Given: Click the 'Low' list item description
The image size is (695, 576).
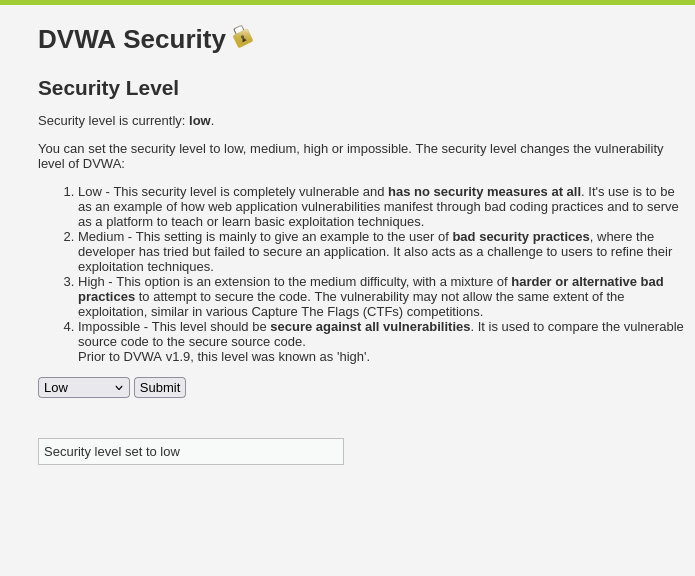Looking at the screenshot, I should click(x=230, y=206).
